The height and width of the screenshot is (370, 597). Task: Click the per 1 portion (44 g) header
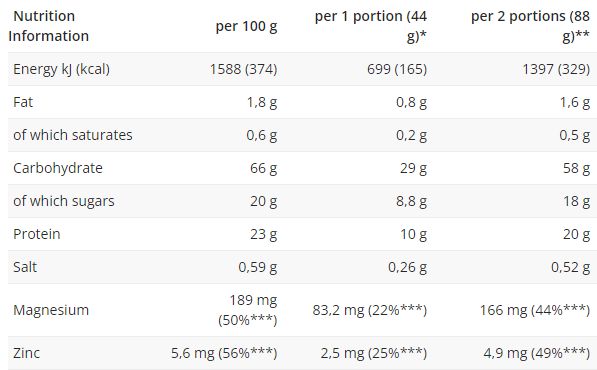point(370,26)
